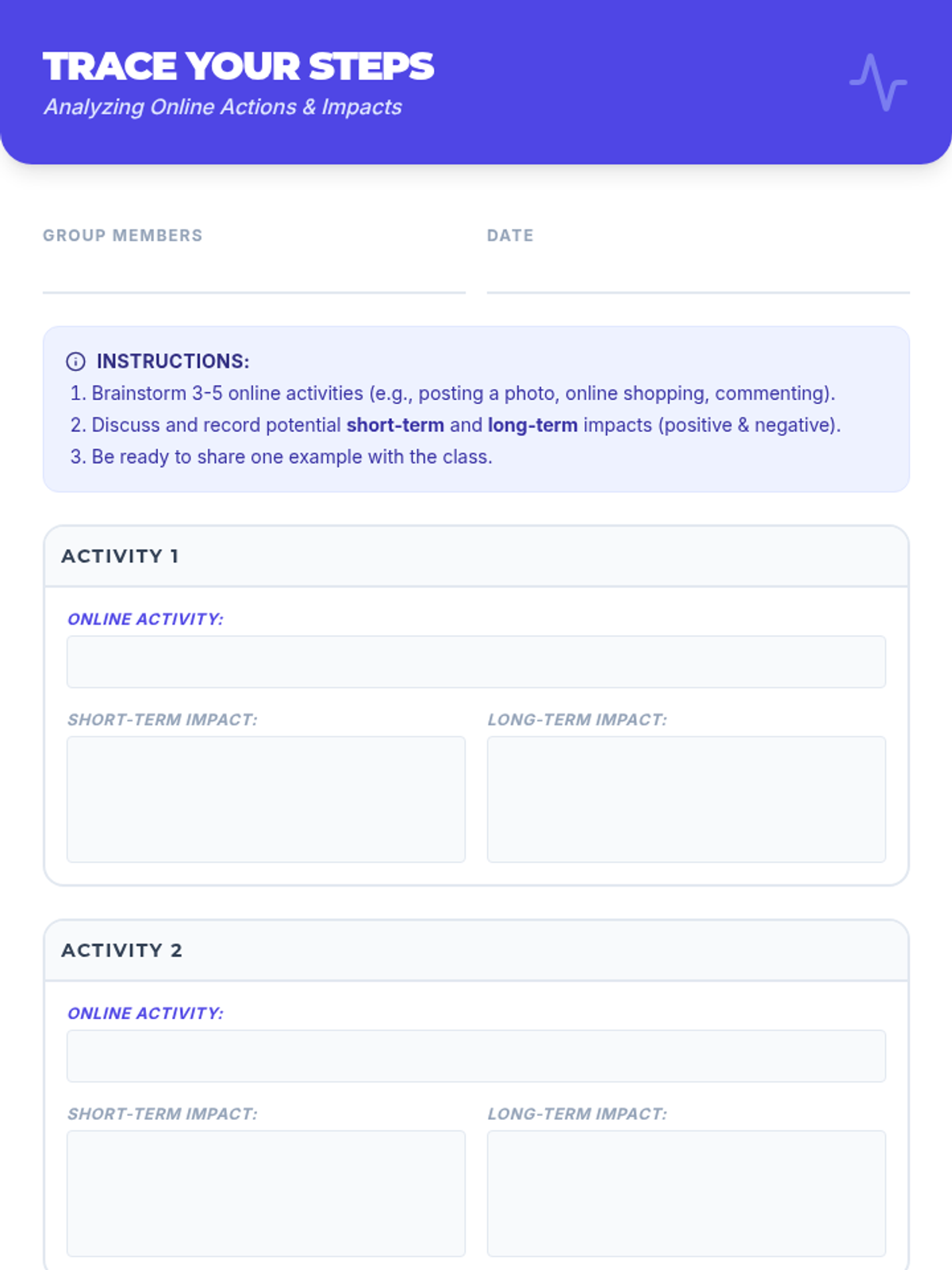Click Activity 1 Short-Term Impact box

click(x=266, y=799)
